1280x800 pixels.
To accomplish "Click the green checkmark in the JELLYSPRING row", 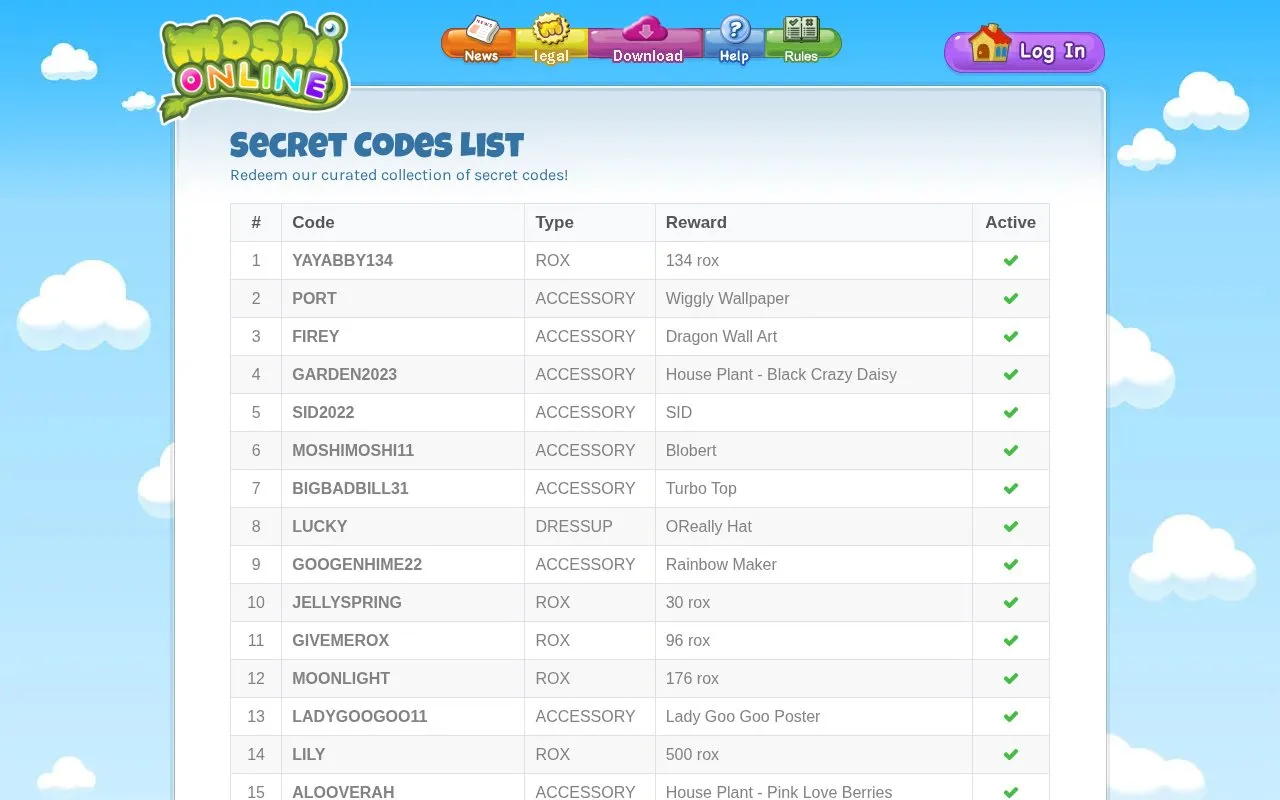I will tap(1011, 602).
